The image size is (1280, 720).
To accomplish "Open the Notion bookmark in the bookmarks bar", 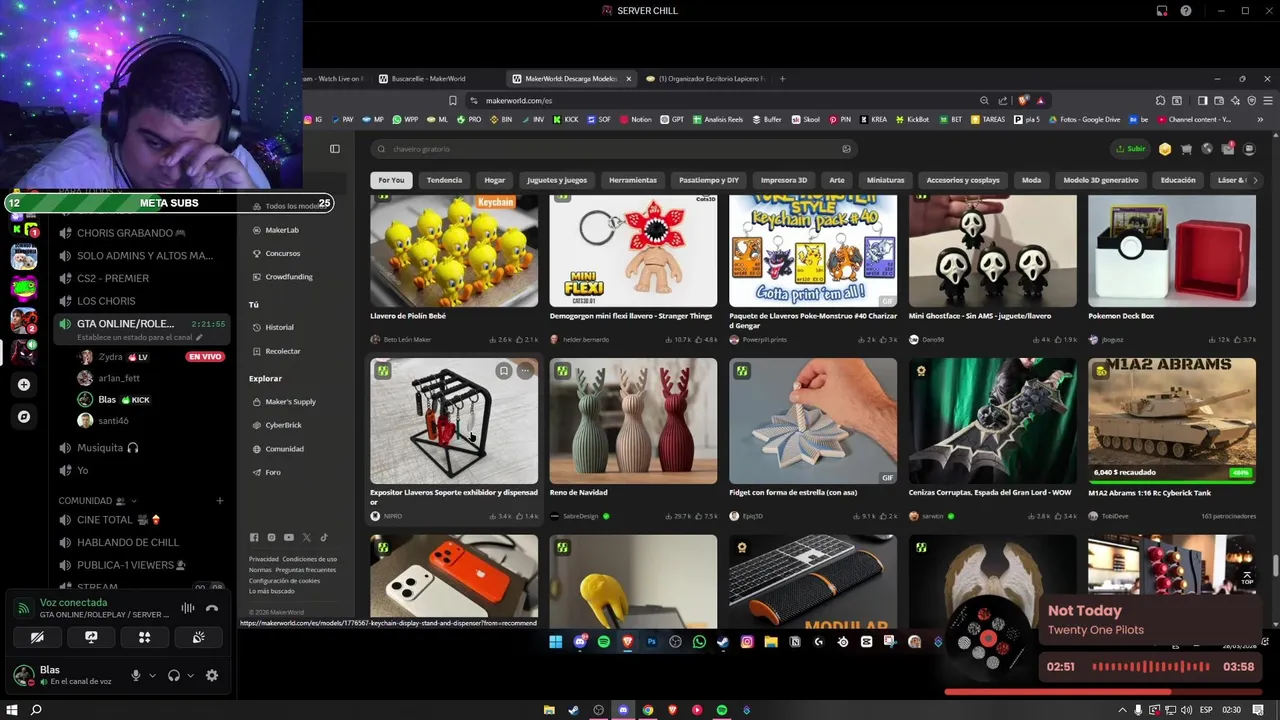I will [x=636, y=120].
